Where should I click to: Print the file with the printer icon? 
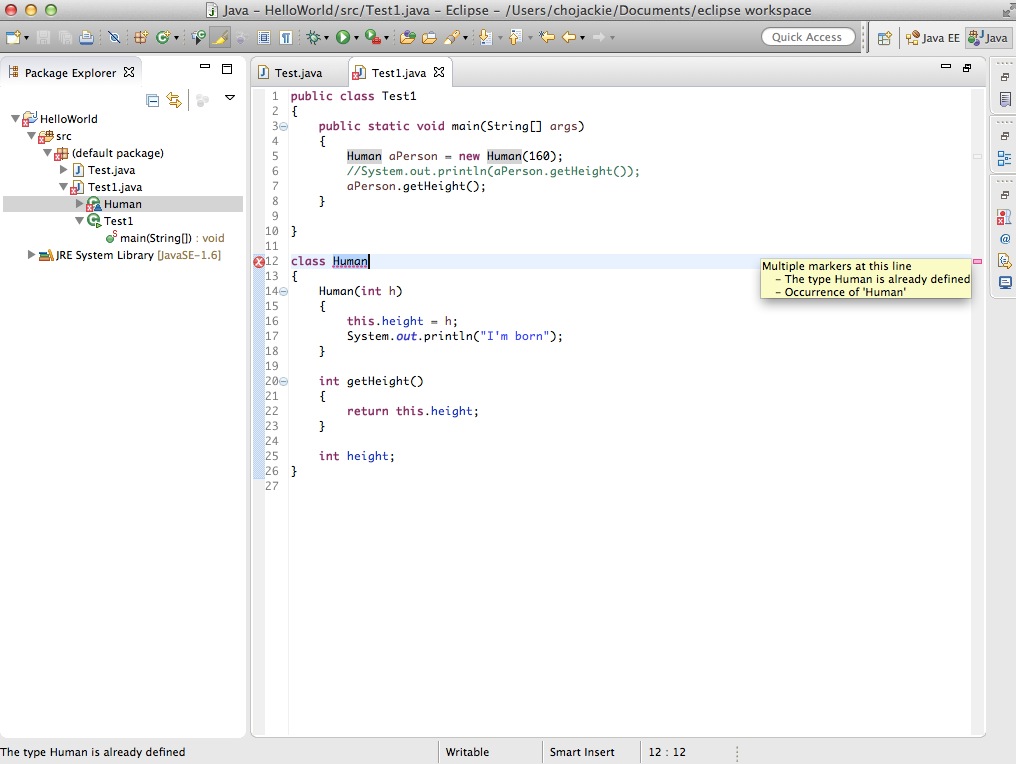click(x=86, y=37)
